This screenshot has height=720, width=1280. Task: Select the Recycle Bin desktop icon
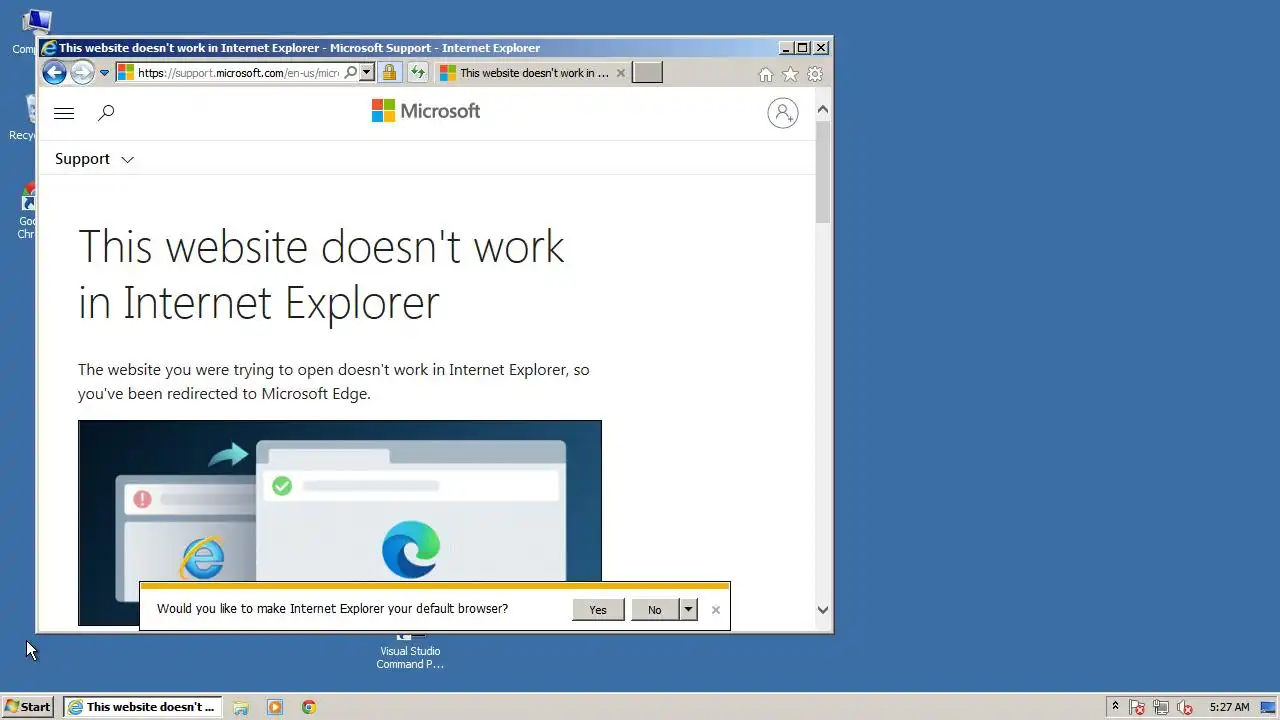pyautogui.click(x=23, y=118)
